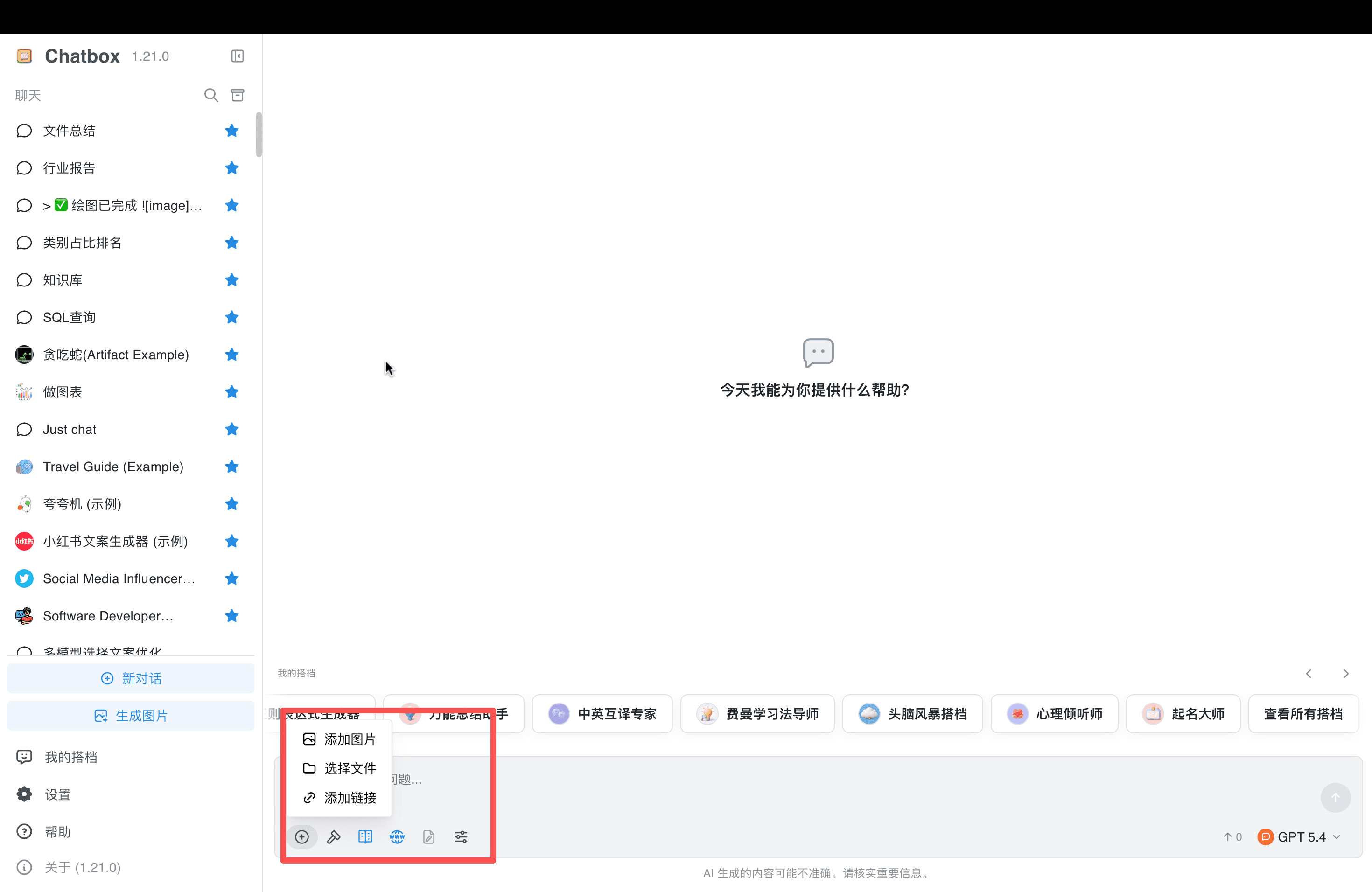Viewport: 1372px width, 892px height.
Task: Open the 绘图已完成 chat
Action: (x=131, y=206)
